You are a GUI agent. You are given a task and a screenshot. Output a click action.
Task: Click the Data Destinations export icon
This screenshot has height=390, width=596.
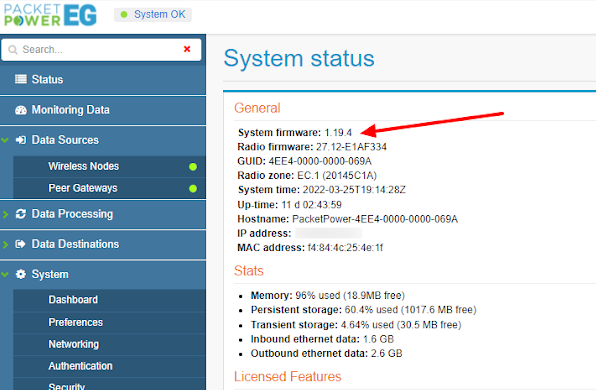click(21, 244)
